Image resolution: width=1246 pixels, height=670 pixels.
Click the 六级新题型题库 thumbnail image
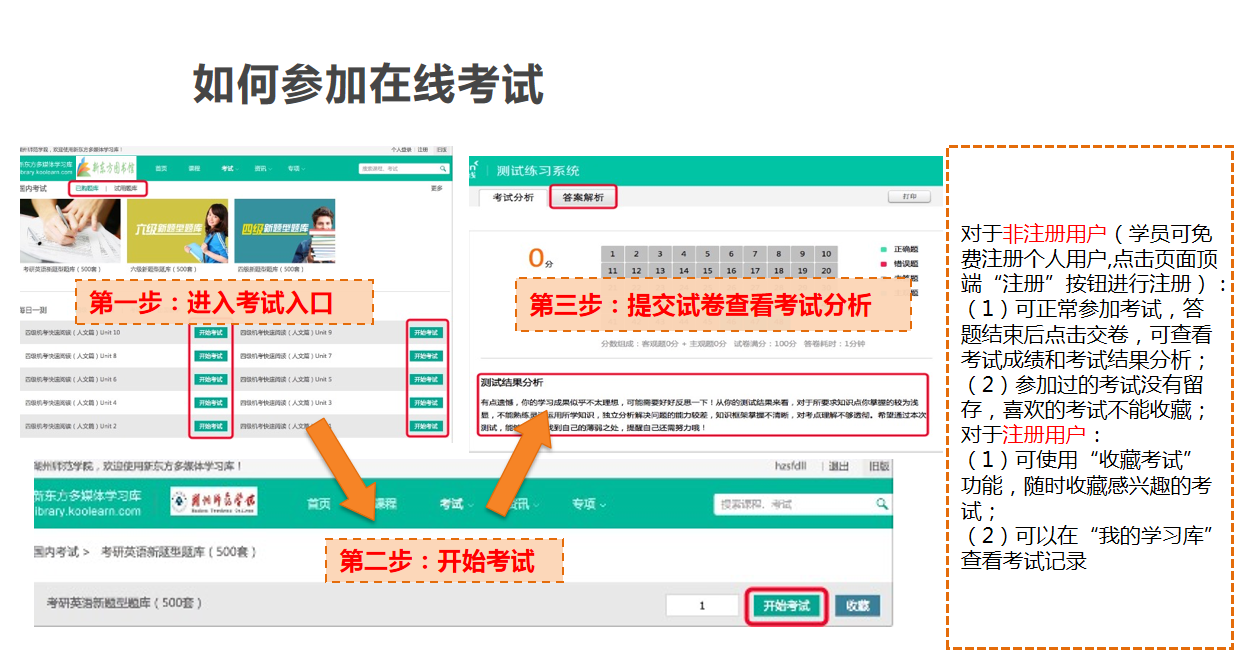pos(177,230)
